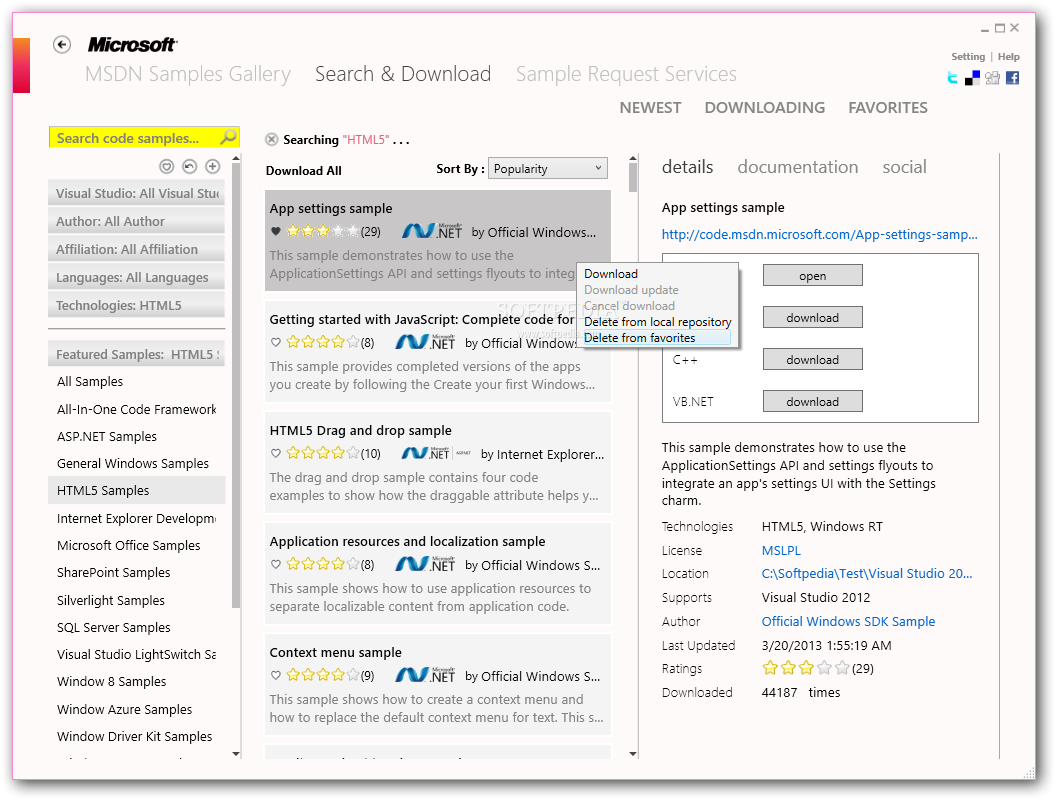Select Silverlight Samples category
The height and width of the screenshot is (800, 1056).
coord(137,600)
